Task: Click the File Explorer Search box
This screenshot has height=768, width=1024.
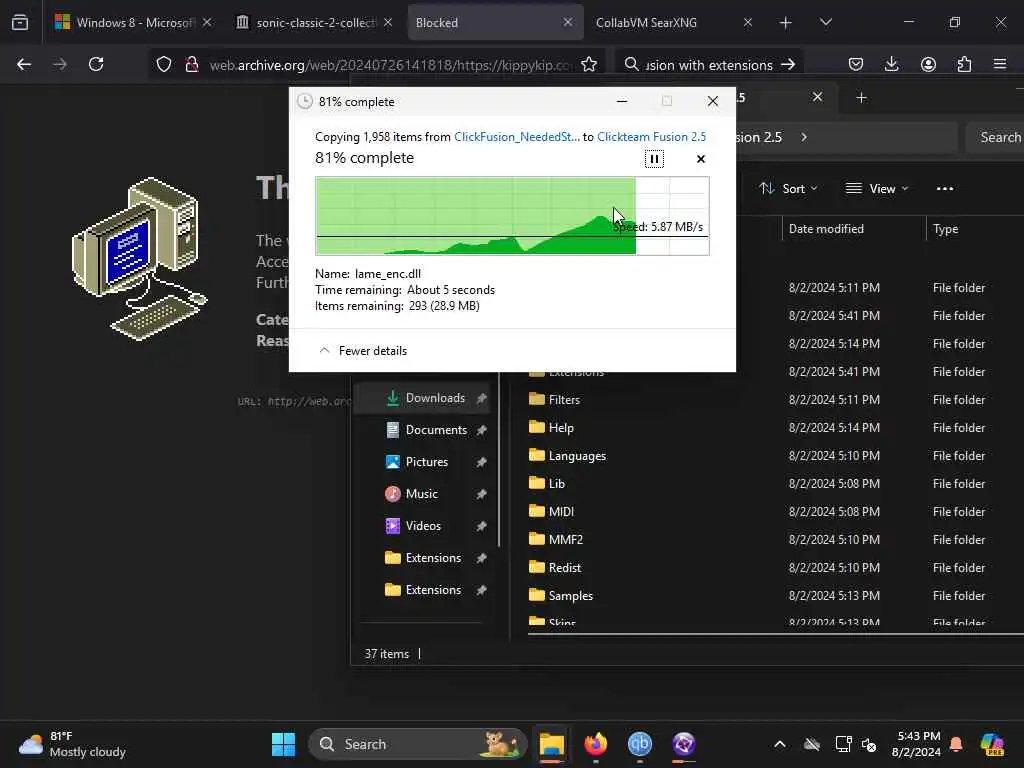Action: 995,137
